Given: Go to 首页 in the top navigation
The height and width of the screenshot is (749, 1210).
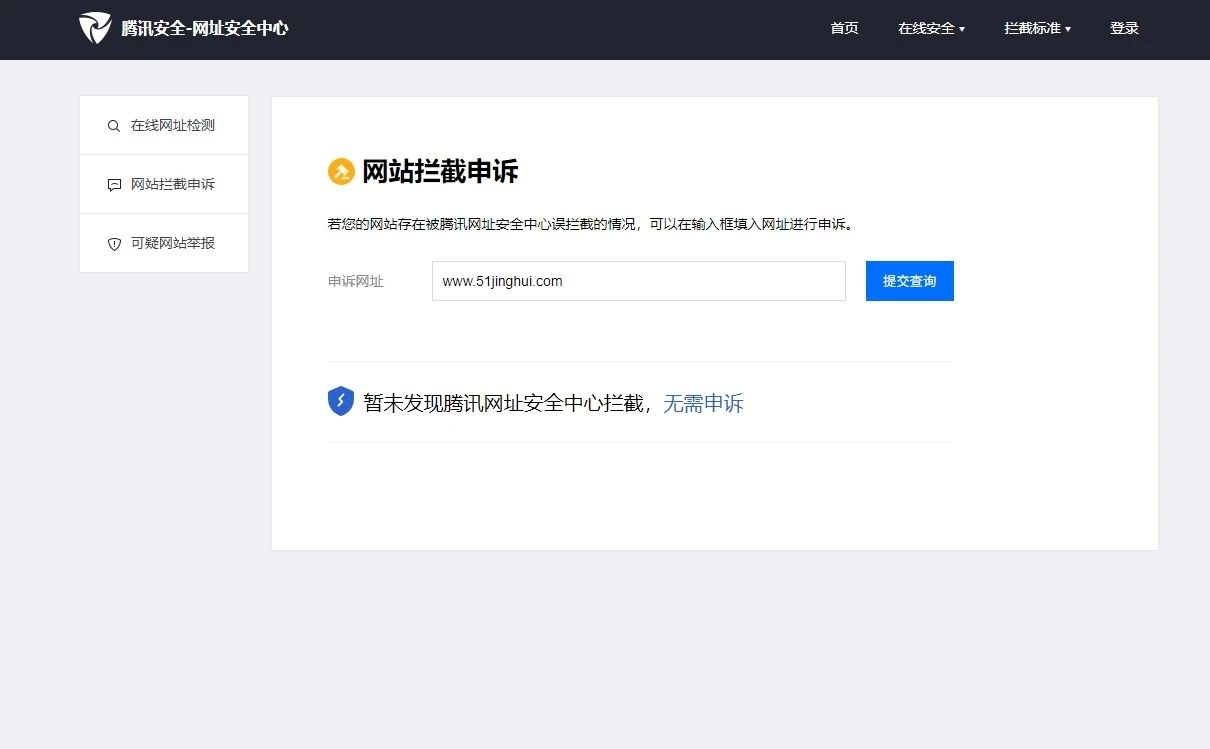Looking at the screenshot, I should 844,28.
